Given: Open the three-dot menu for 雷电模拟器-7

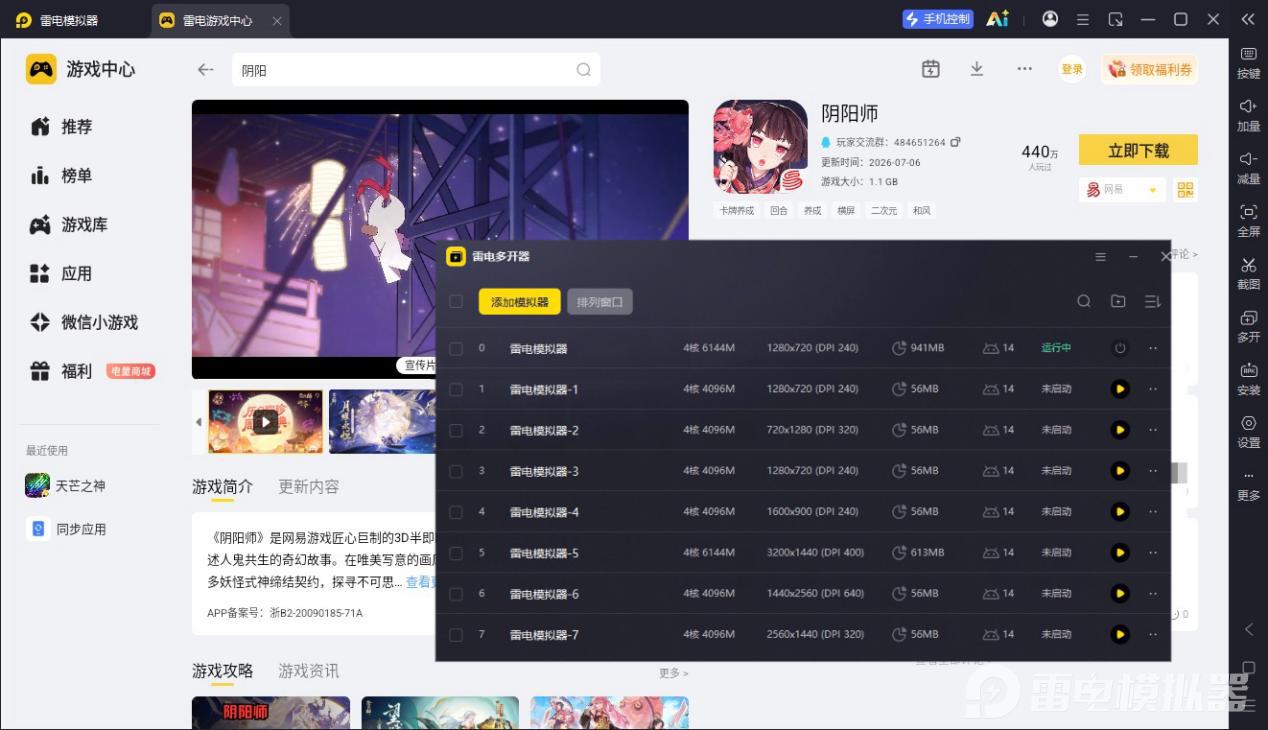Looking at the screenshot, I should coord(1153,634).
